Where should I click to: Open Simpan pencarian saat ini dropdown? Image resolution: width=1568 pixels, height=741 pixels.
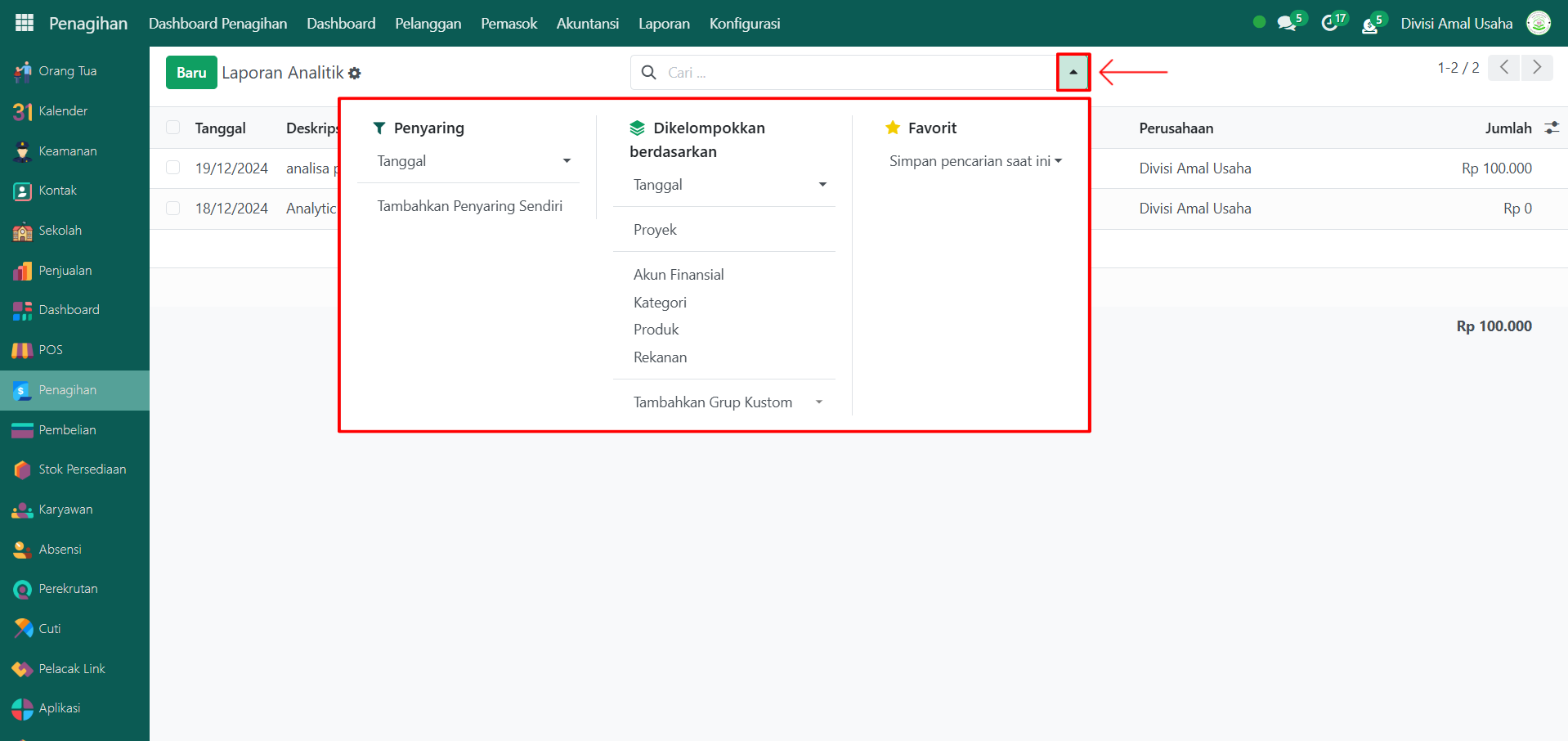tap(975, 161)
